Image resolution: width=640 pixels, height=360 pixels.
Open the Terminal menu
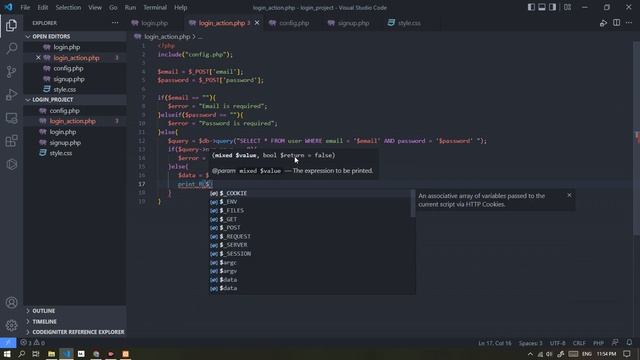pyautogui.click(x=155, y=7)
